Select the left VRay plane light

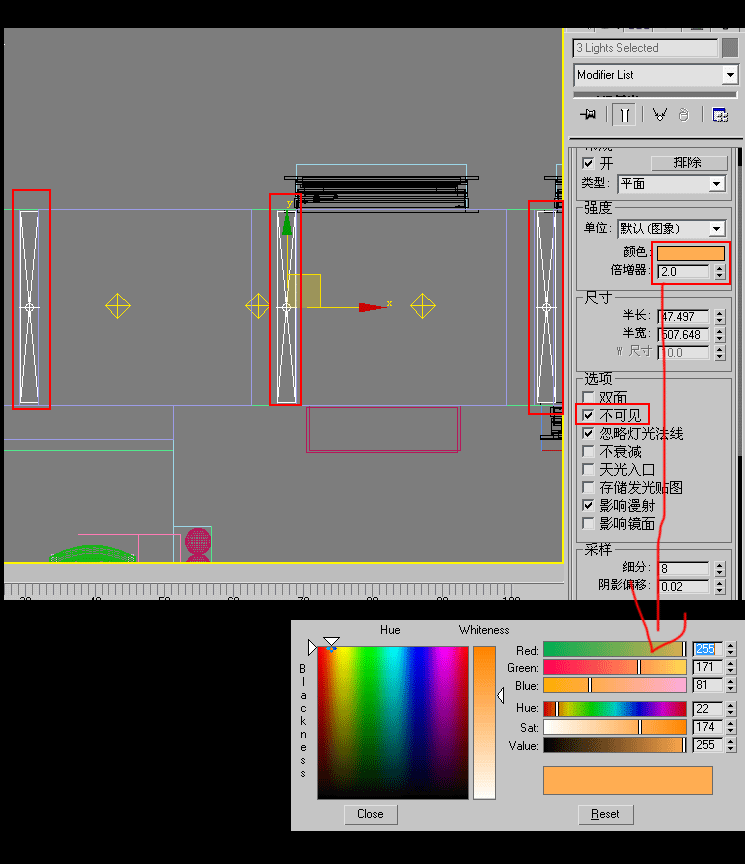click(30, 307)
